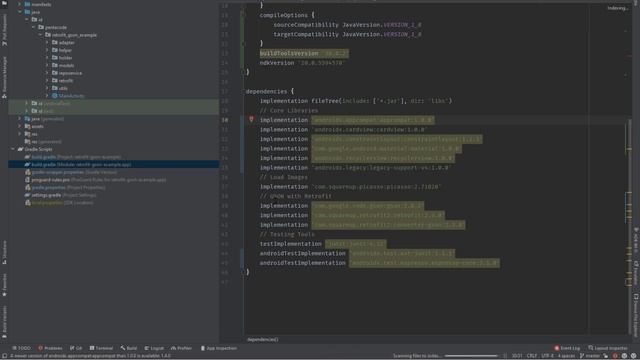640x360 pixels.
Task: Select the retrofit package
Action: pyautogui.click(x=66, y=80)
